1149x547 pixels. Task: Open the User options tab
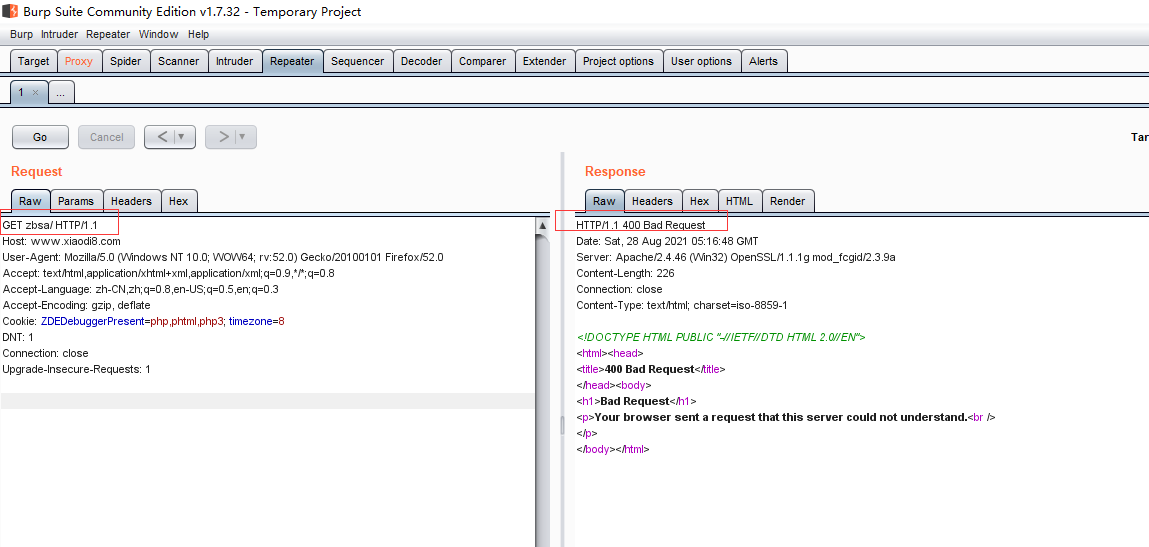coord(701,62)
